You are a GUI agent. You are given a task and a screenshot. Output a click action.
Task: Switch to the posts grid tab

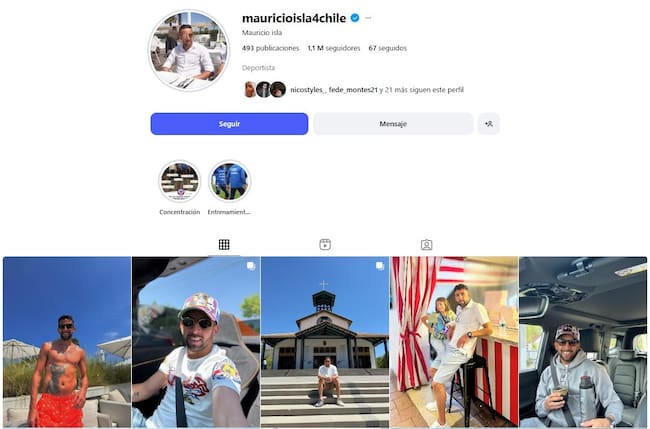pyautogui.click(x=224, y=245)
